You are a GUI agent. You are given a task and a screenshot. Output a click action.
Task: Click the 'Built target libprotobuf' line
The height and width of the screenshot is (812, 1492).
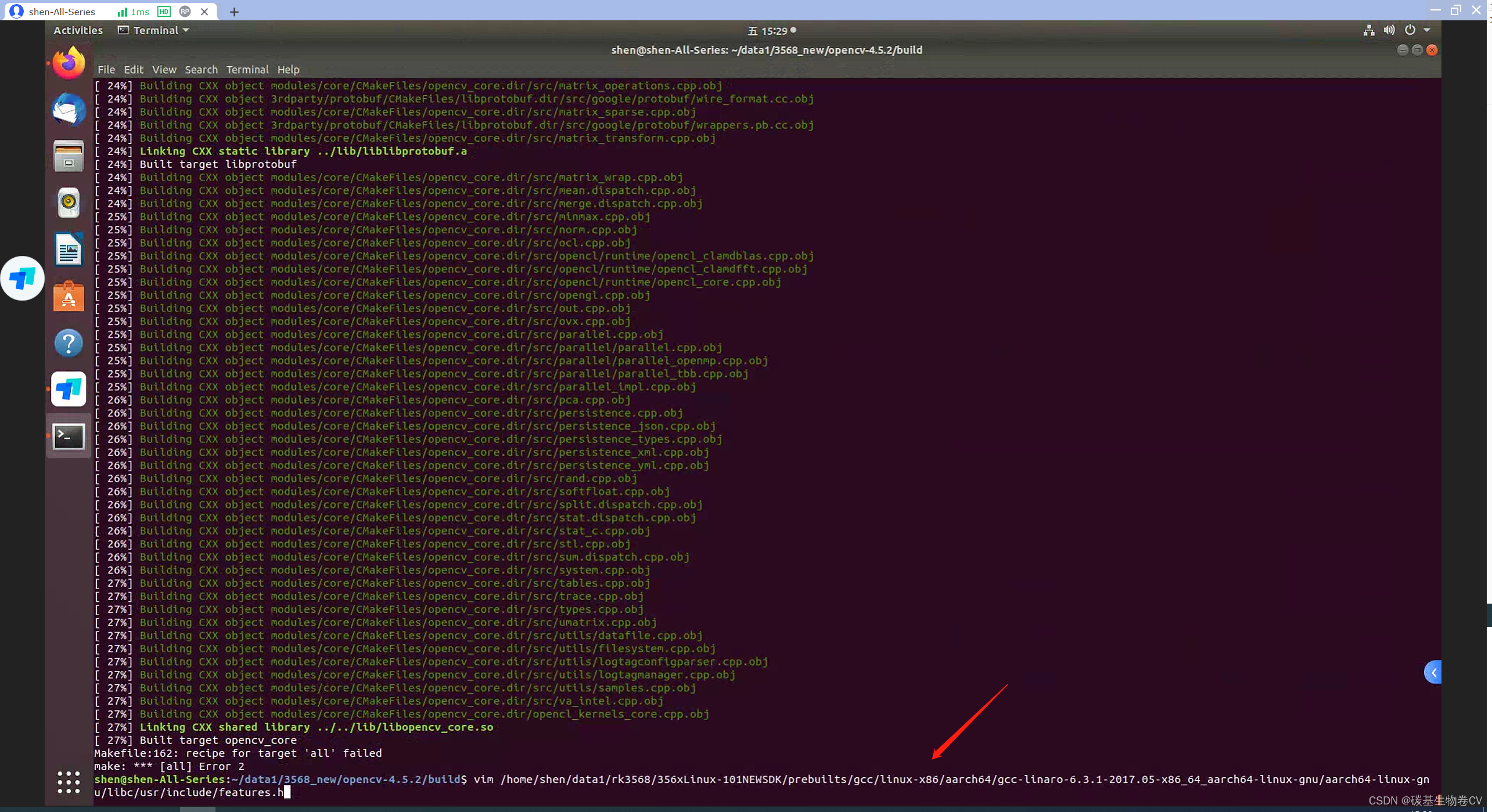196,164
